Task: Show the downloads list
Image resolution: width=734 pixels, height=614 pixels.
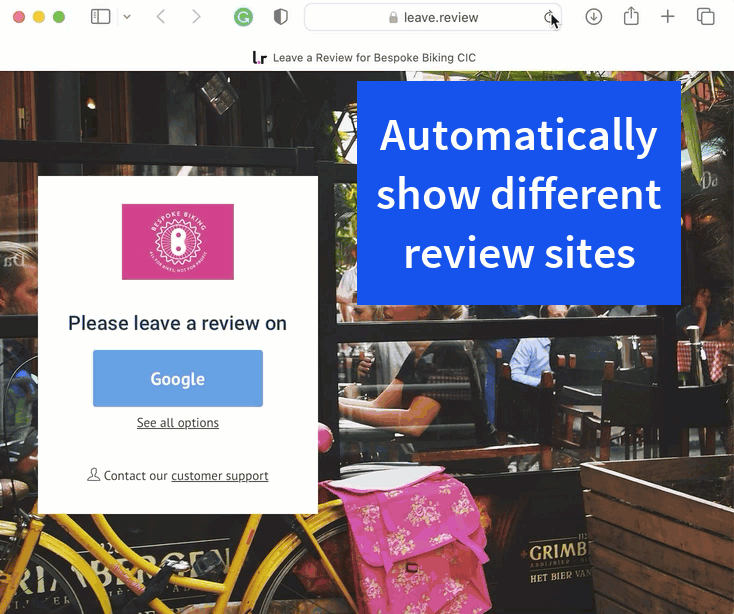Action: (x=594, y=17)
